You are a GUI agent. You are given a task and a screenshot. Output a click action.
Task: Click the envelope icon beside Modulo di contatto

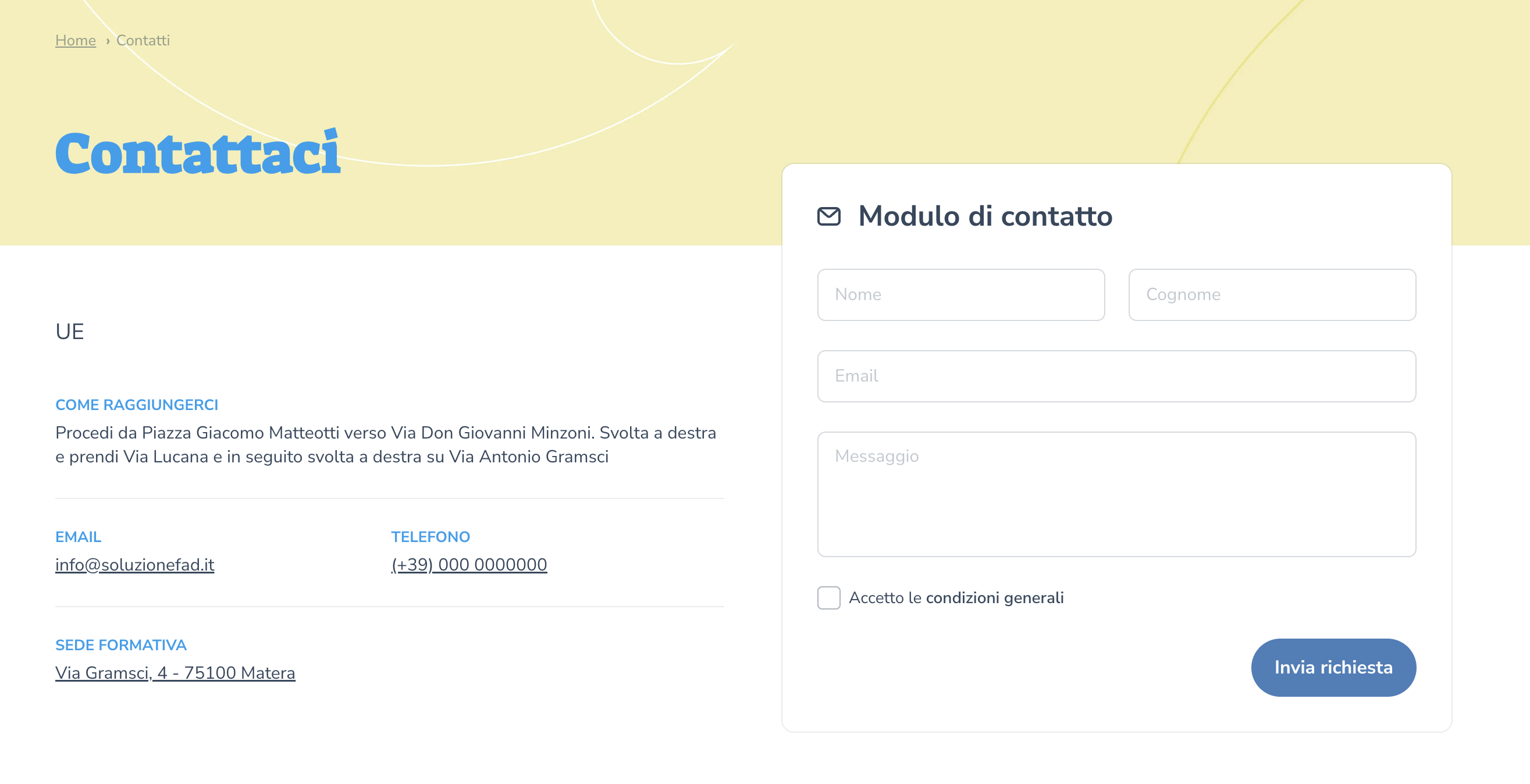[x=828, y=216]
